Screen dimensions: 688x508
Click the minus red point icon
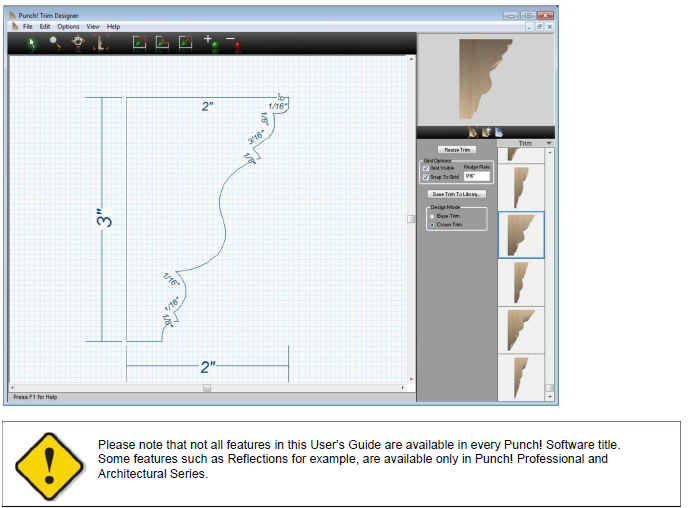click(233, 43)
